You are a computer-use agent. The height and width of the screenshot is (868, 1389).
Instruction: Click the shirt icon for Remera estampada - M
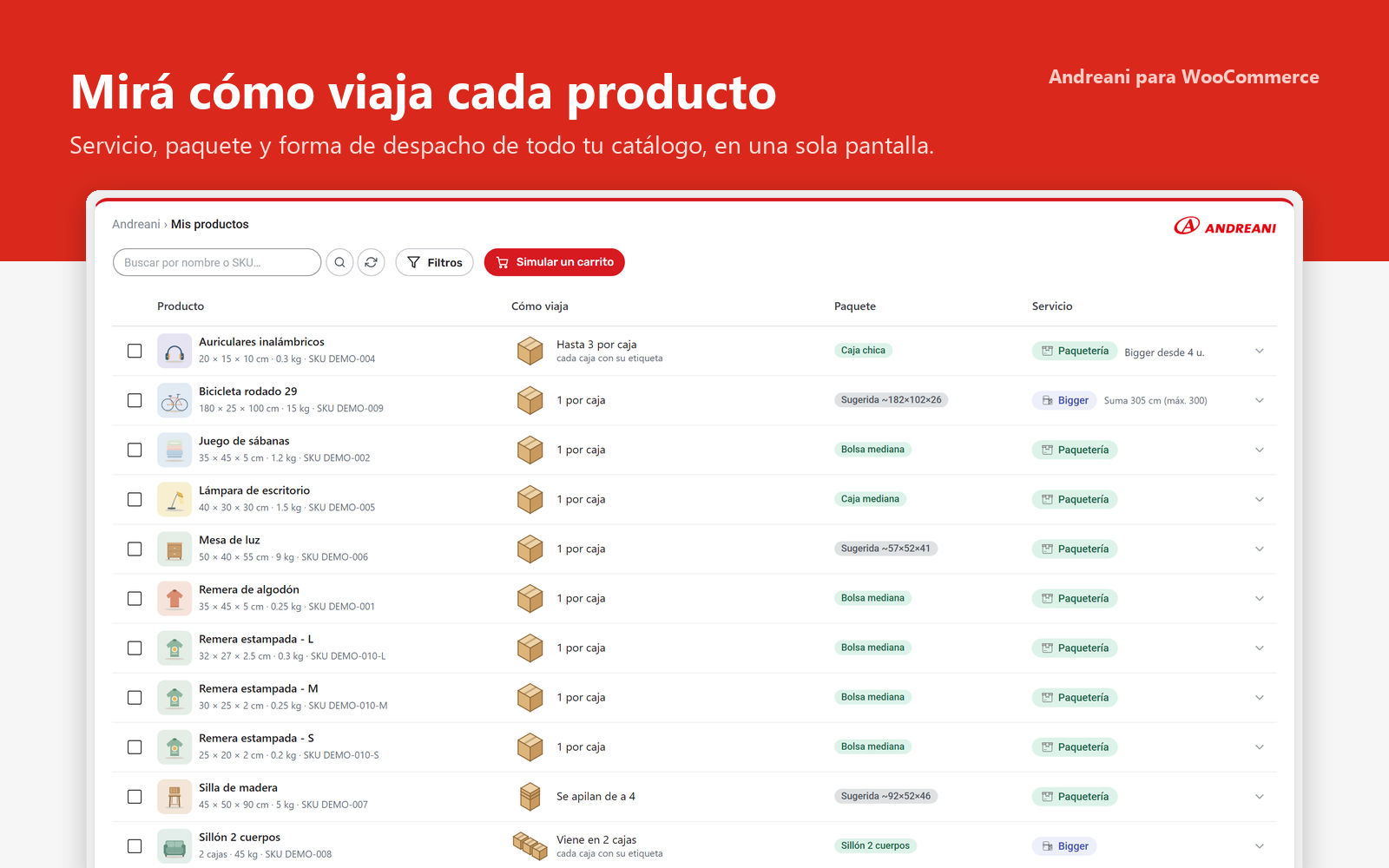pos(174,697)
